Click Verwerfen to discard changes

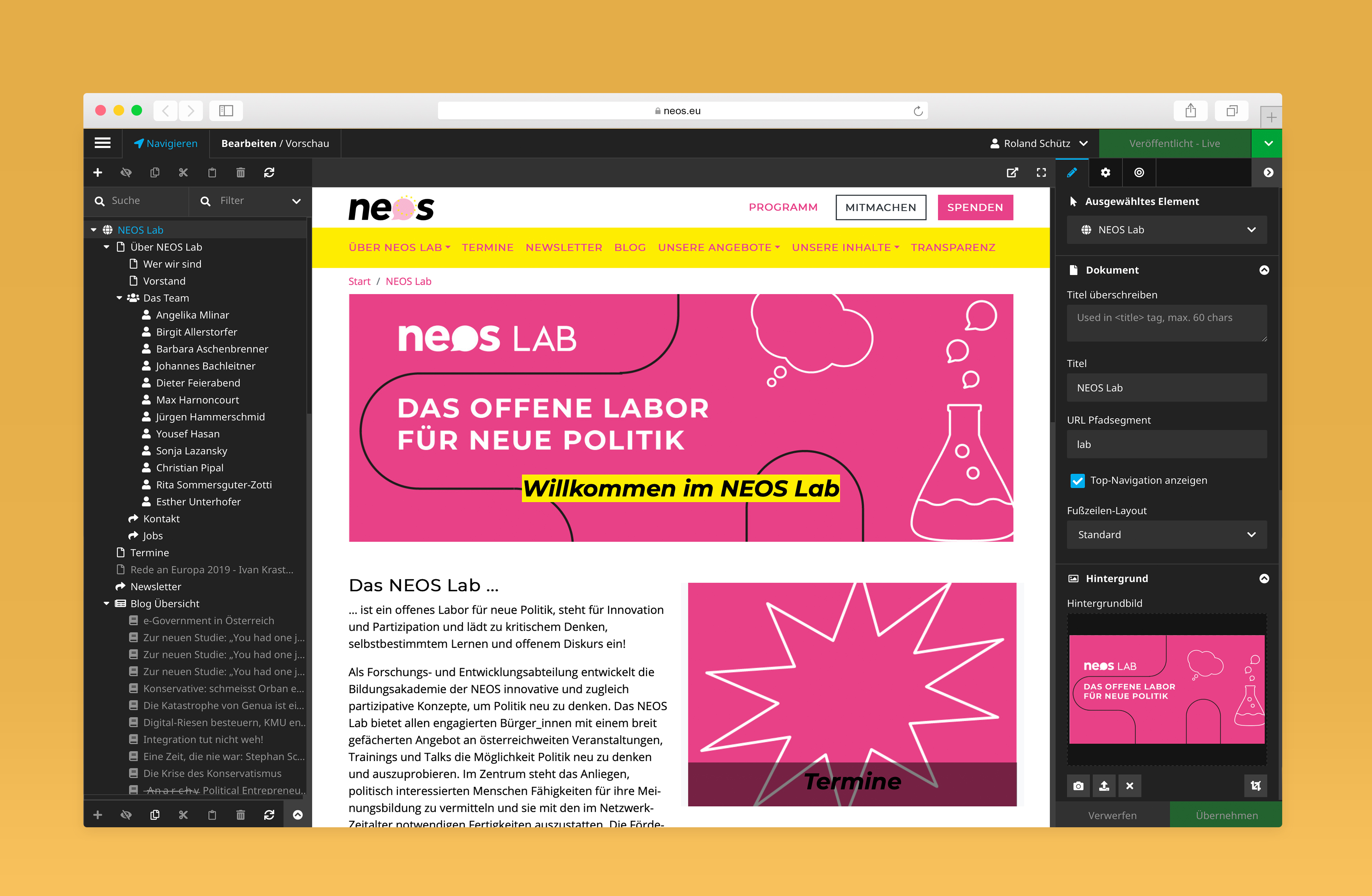[1112, 815]
